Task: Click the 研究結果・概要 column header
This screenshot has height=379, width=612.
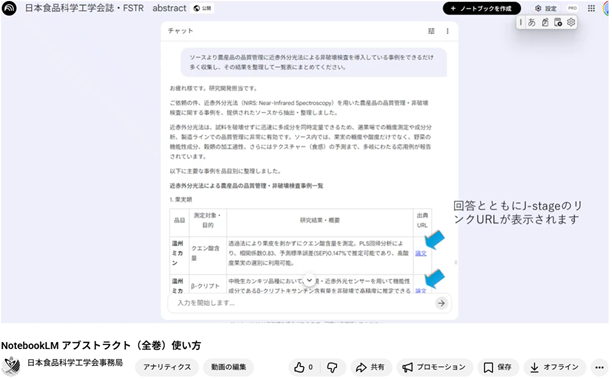Action: pos(320,221)
